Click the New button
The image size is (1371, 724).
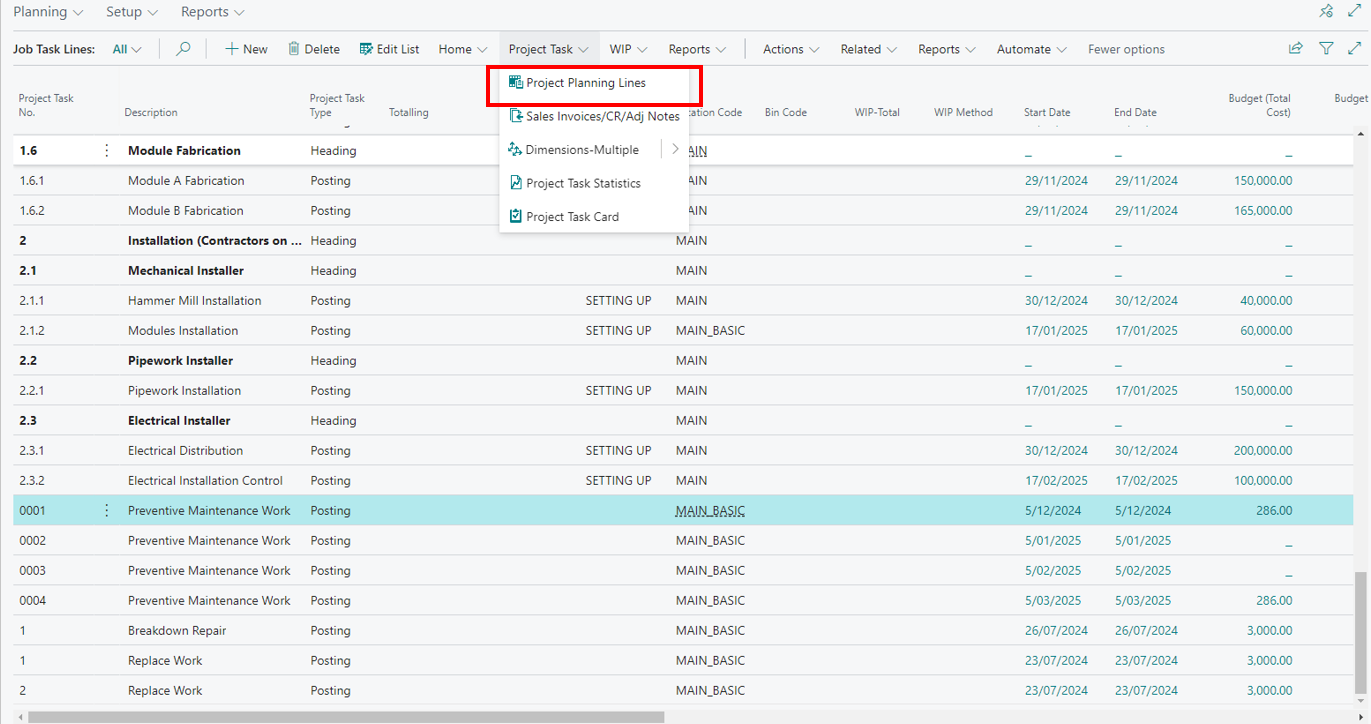coord(246,49)
